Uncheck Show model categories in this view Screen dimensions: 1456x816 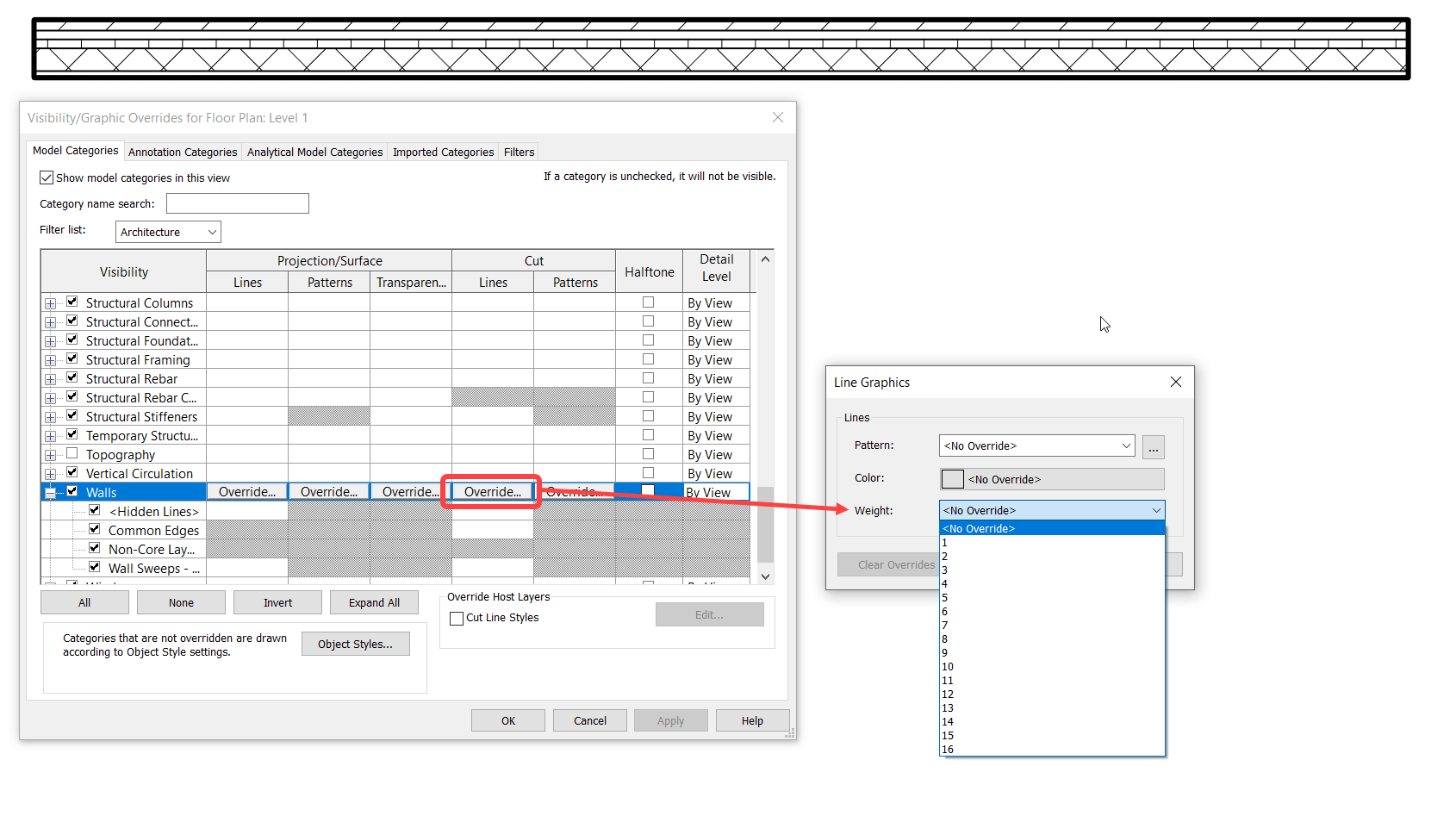(47, 178)
